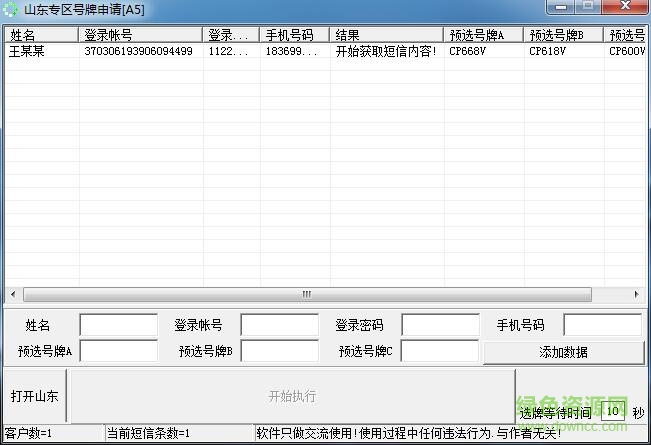Viewport: 651px width, 445px height.
Task: Focus the 预选号牌B input field
Action: (279, 351)
